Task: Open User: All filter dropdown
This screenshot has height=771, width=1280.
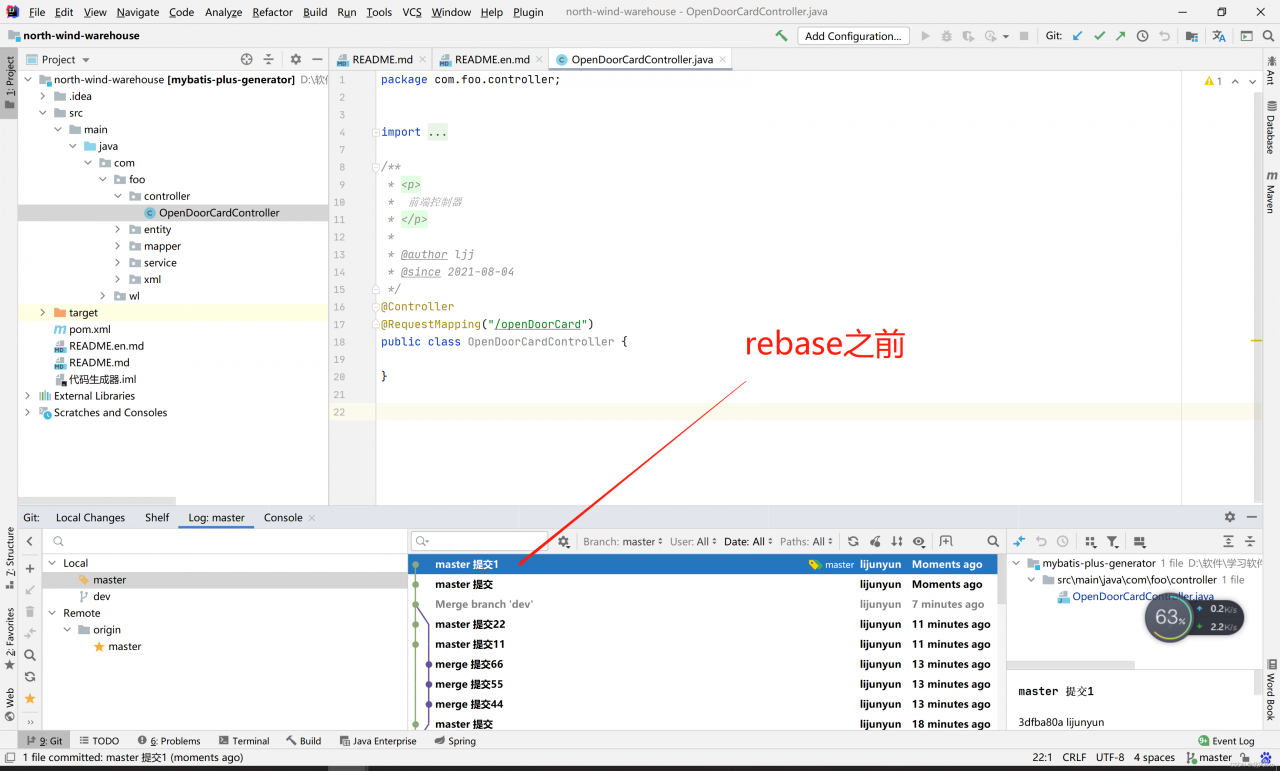Action: coord(693,541)
